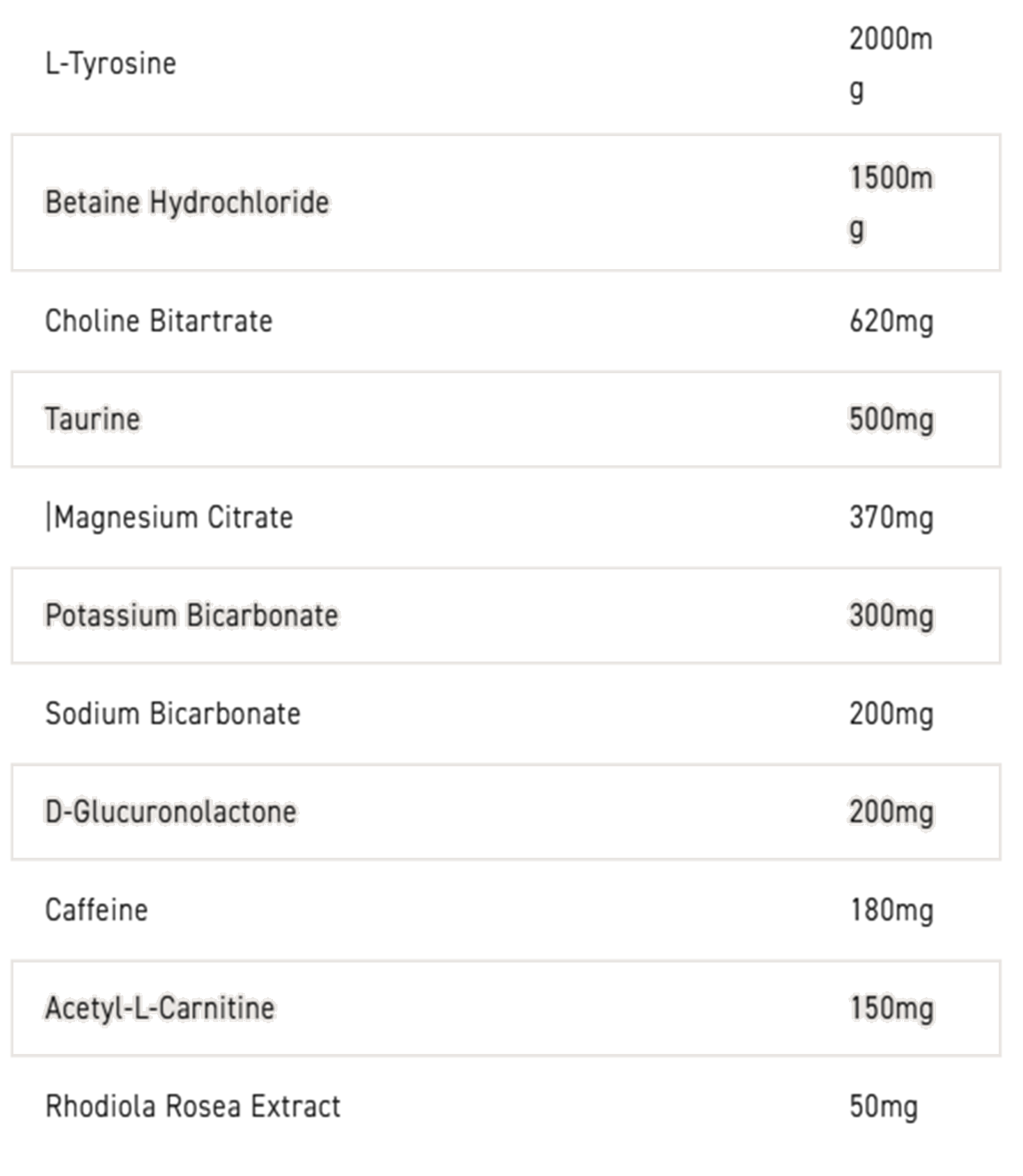1023x1176 pixels.
Task: Select the 620mg amount
Action: [891, 321]
